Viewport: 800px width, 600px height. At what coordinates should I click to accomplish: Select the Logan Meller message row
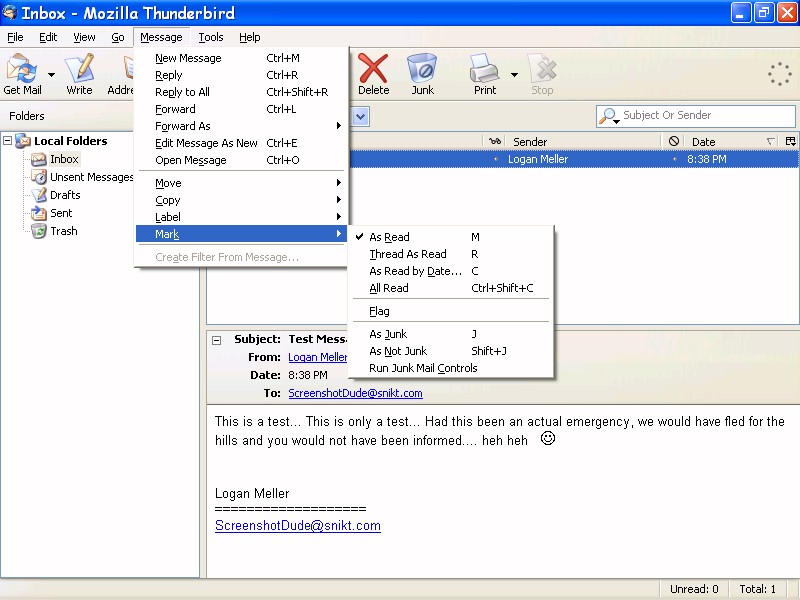pos(573,159)
